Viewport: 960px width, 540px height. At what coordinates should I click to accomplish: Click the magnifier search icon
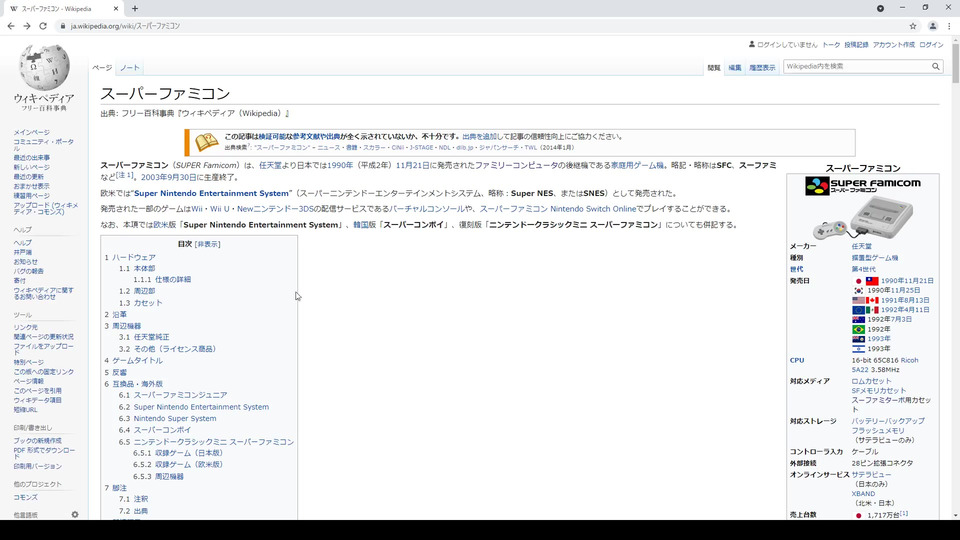click(x=936, y=66)
